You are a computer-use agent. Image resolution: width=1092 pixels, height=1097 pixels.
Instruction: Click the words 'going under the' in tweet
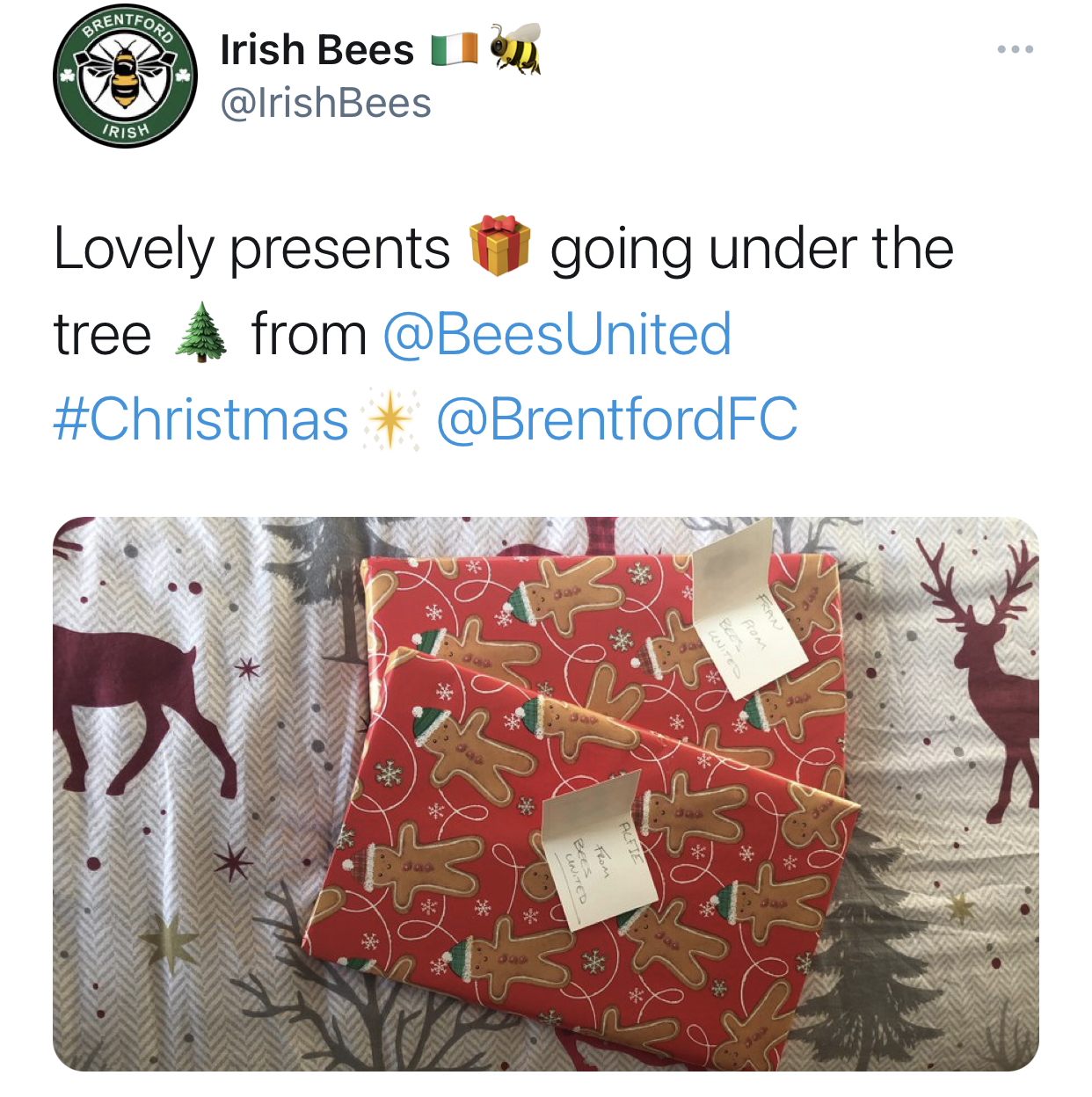pyautogui.click(x=753, y=249)
